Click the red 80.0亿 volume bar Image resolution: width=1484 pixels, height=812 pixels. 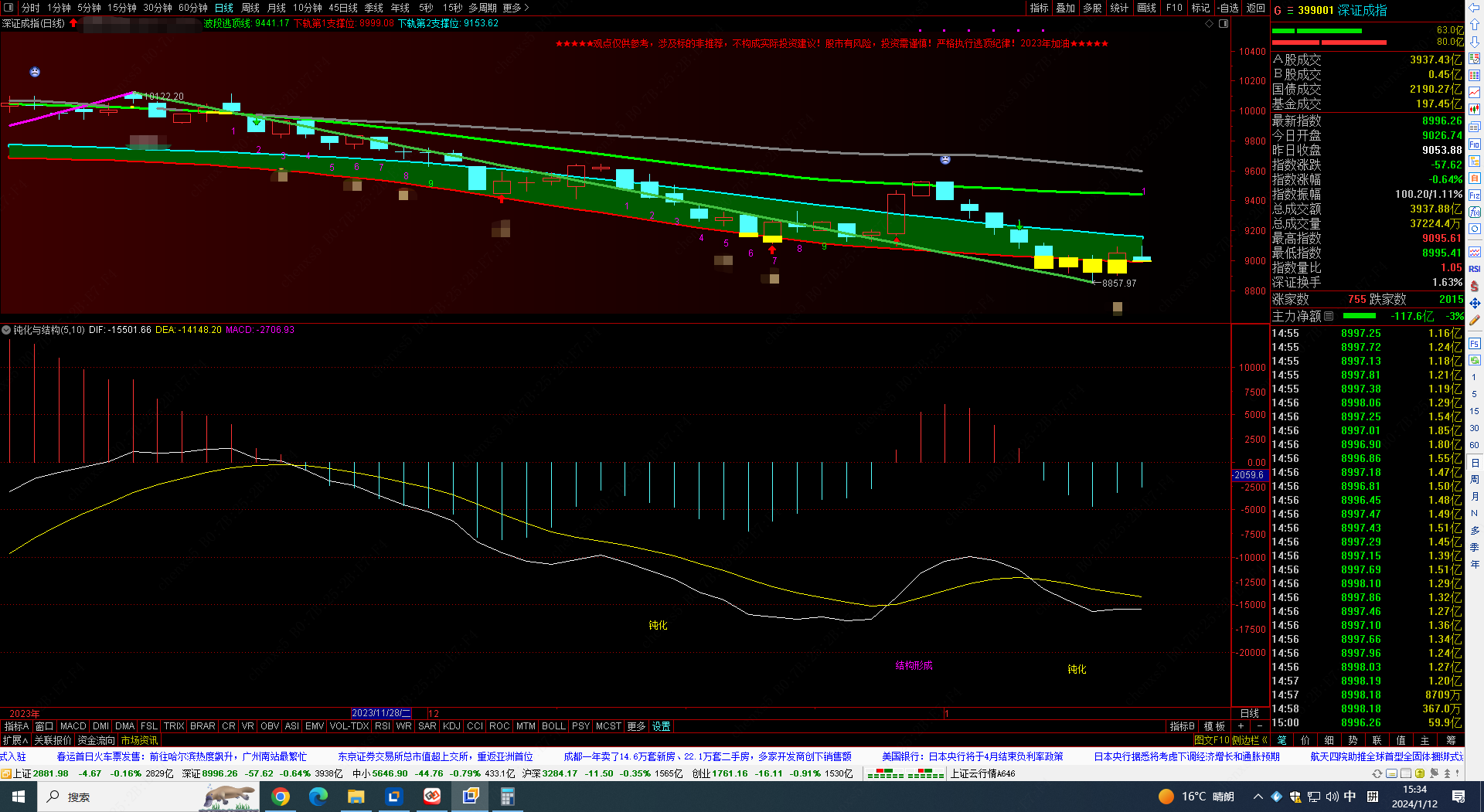point(1329,42)
